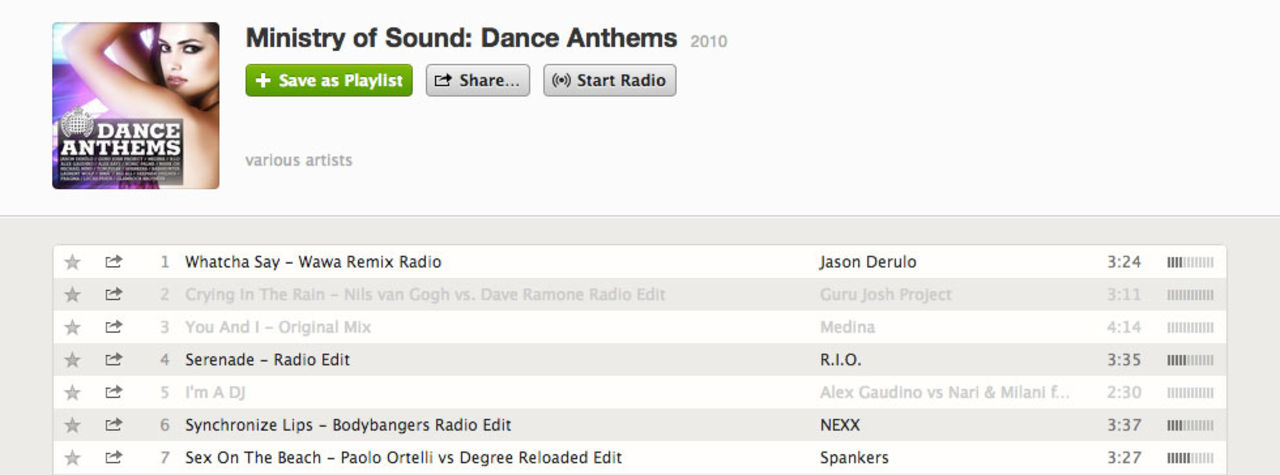Star the Sex On The Beach track

pyautogui.click(x=72, y=457)
